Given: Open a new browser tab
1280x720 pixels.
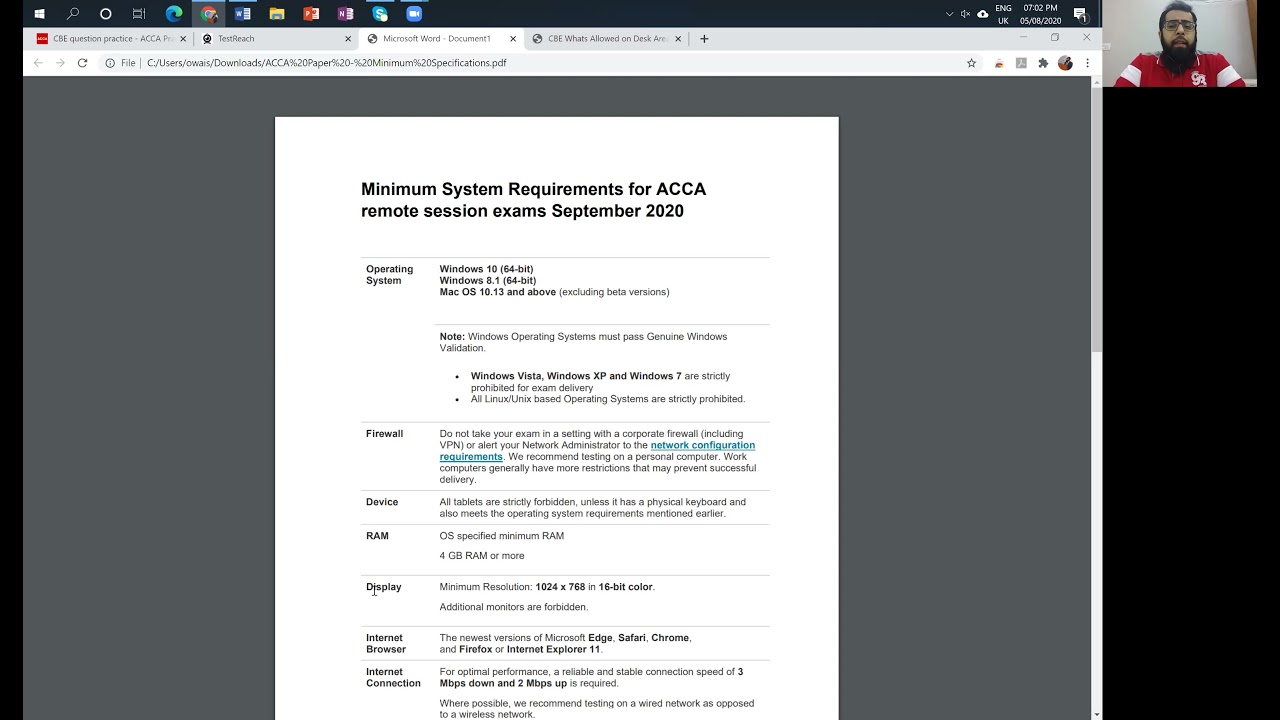Looking at the screenshot, I should pyautogui.click(x=704, y=39).
